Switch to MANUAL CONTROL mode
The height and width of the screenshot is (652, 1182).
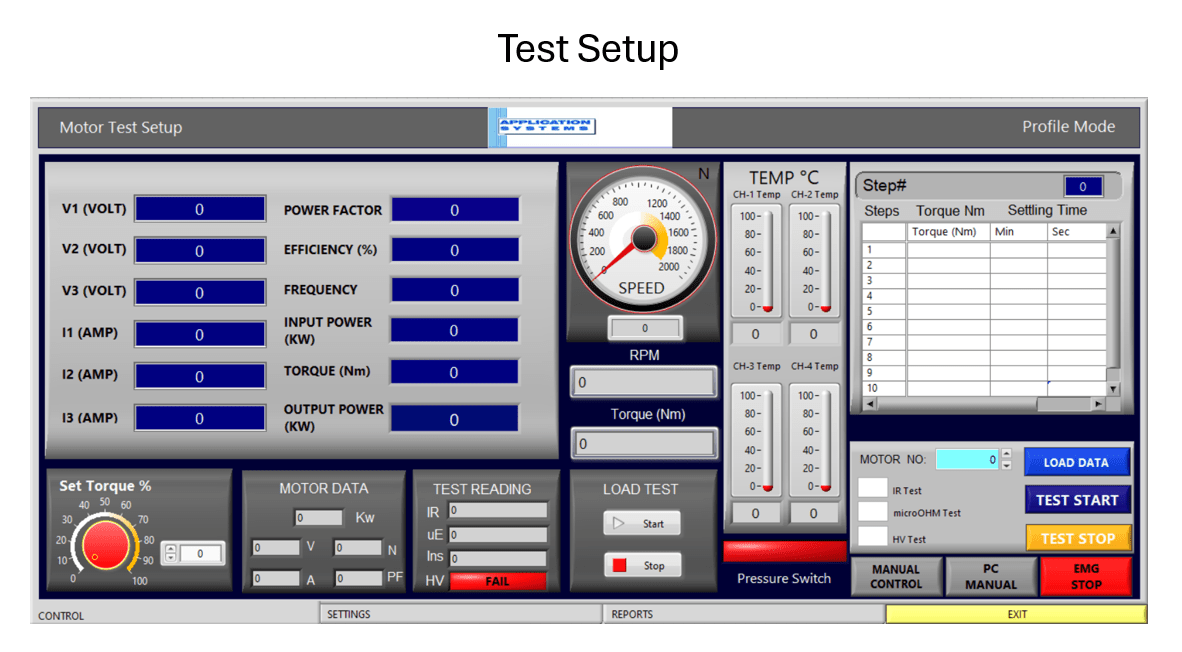pos(896,577)
